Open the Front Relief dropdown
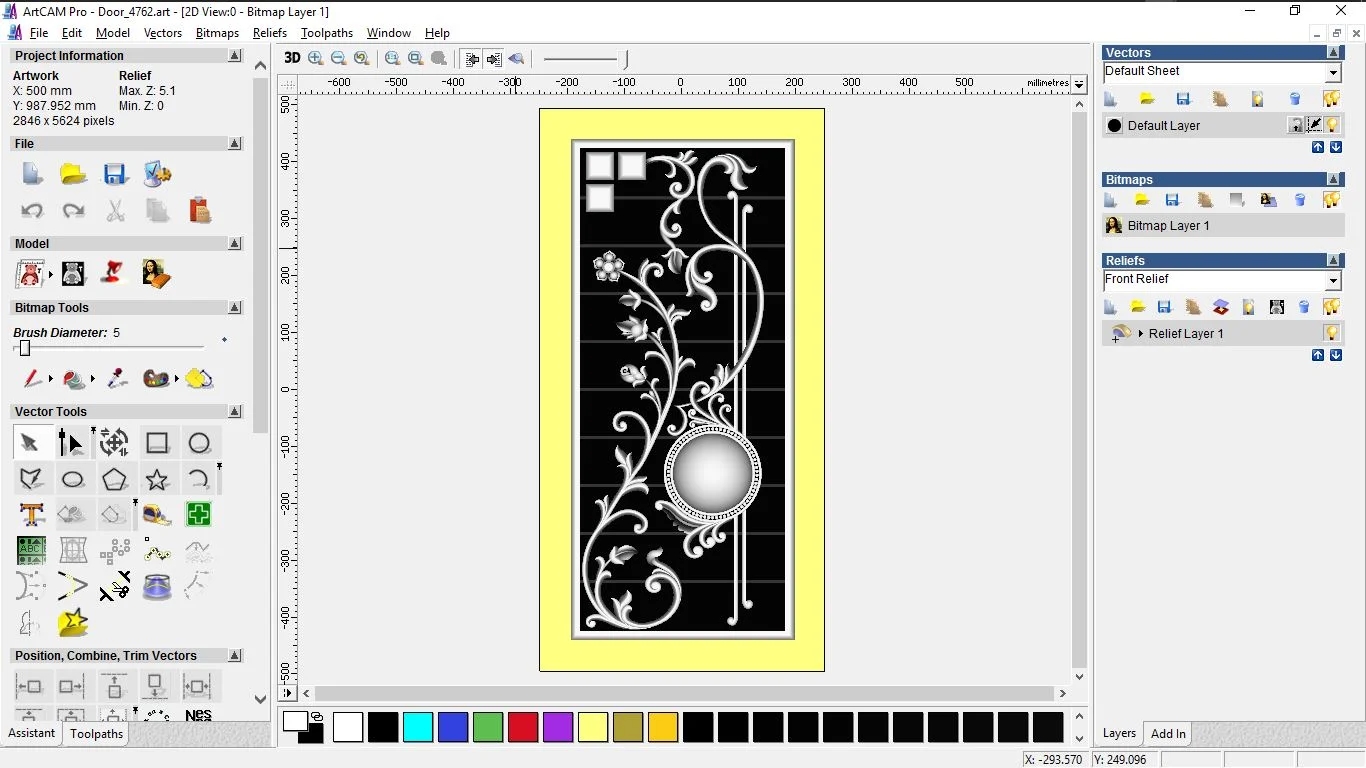Image resolution: width=1366 pixels, height=768 pixels. 1333,281
